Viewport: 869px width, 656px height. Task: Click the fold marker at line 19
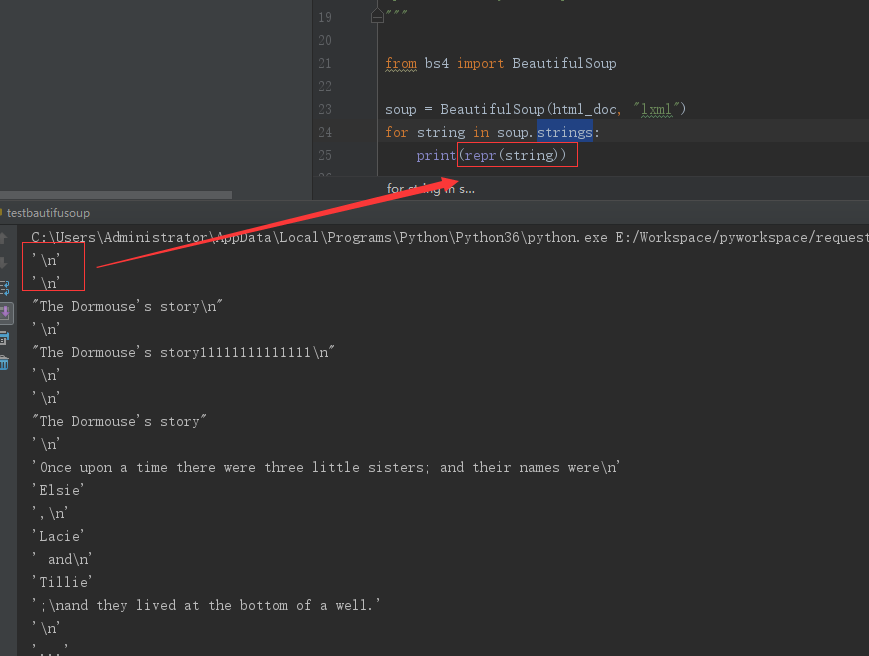[378, 16]
